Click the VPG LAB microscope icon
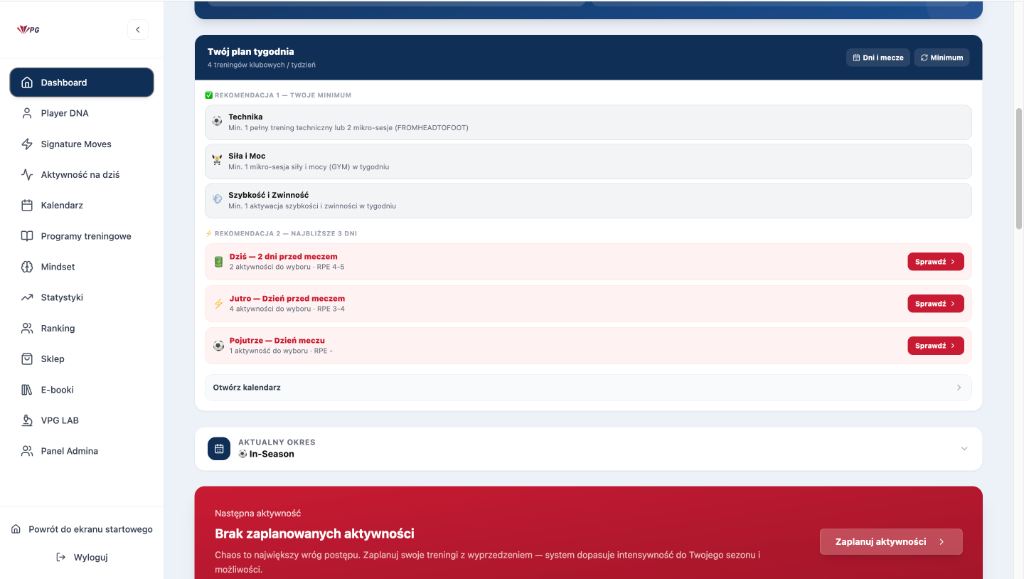The width and height of the screenshot is (1024, 579). coord(27,420)
